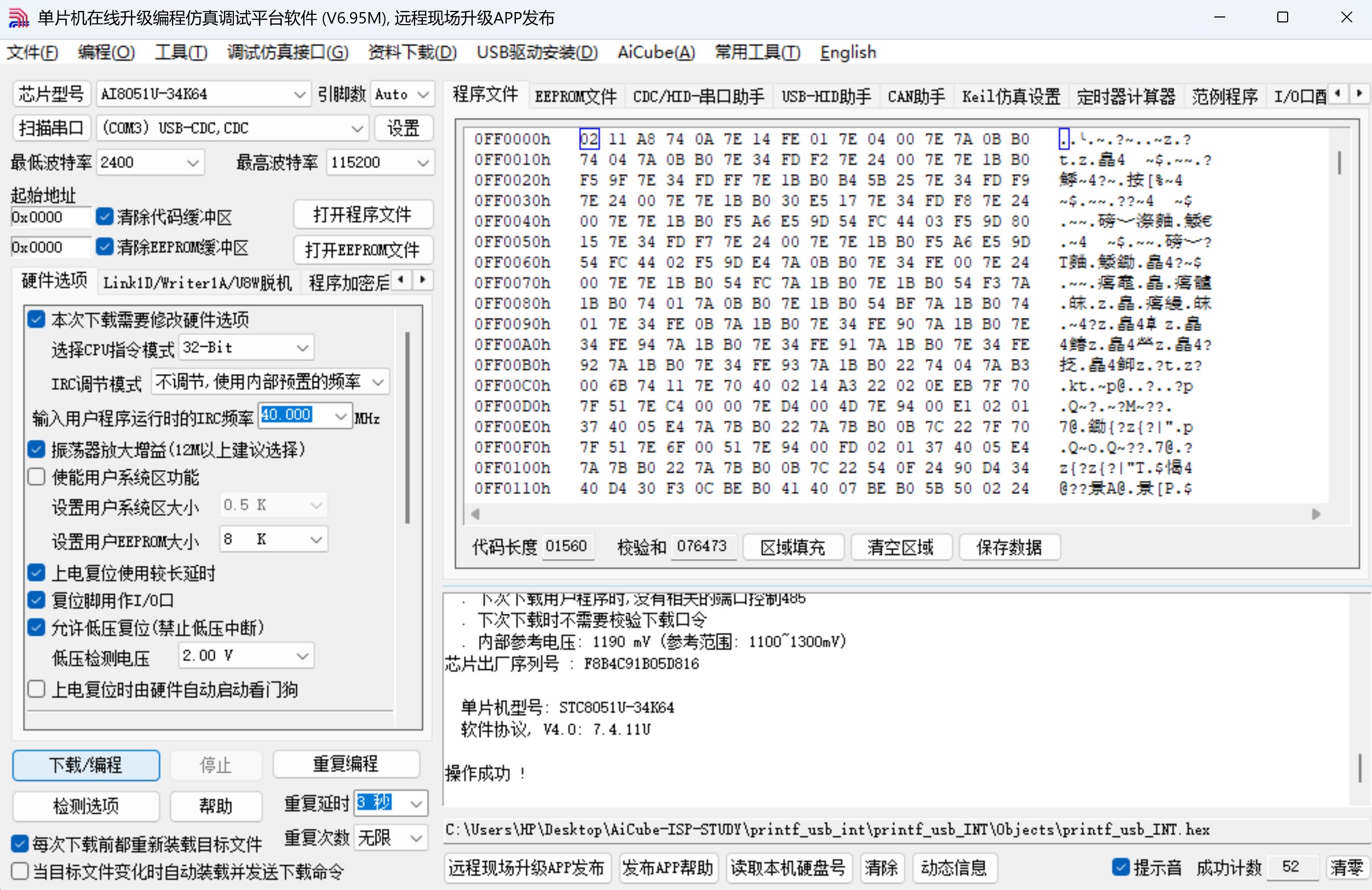Image resolution: width=1372 pixels, height=890 pixels.
Task: Switch to Keil仿真设置 tab
Action: point(1011,96)
